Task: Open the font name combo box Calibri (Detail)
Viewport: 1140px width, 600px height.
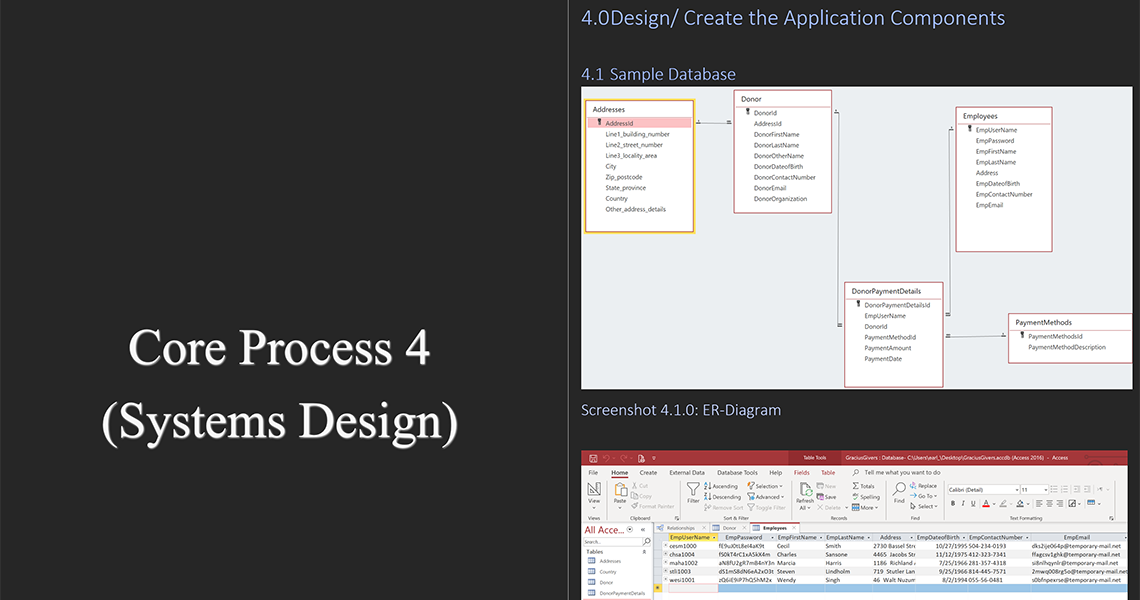Action: click(x=983, y=489)
